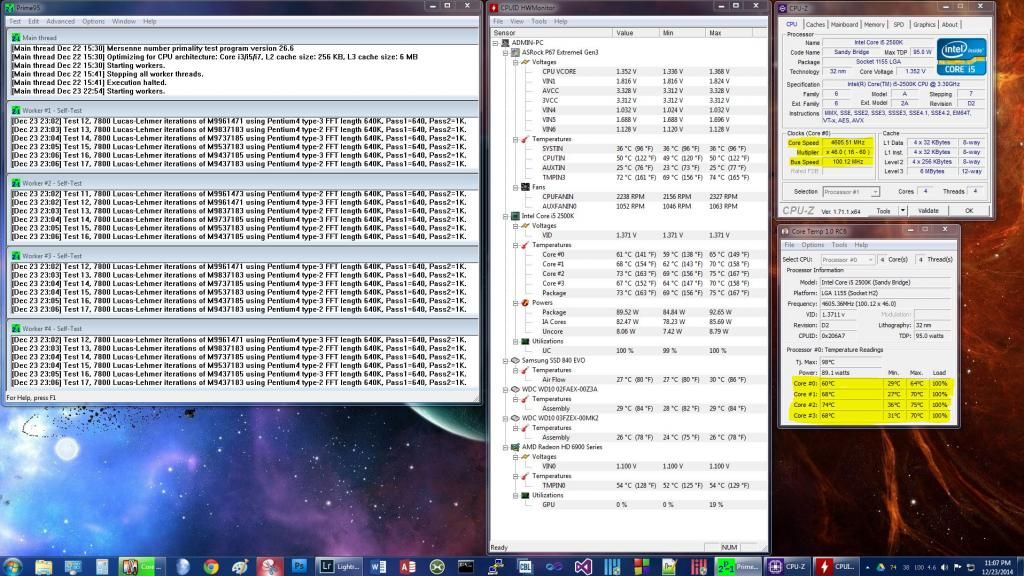Click the Action Center flag tray icon

[957, 567]
